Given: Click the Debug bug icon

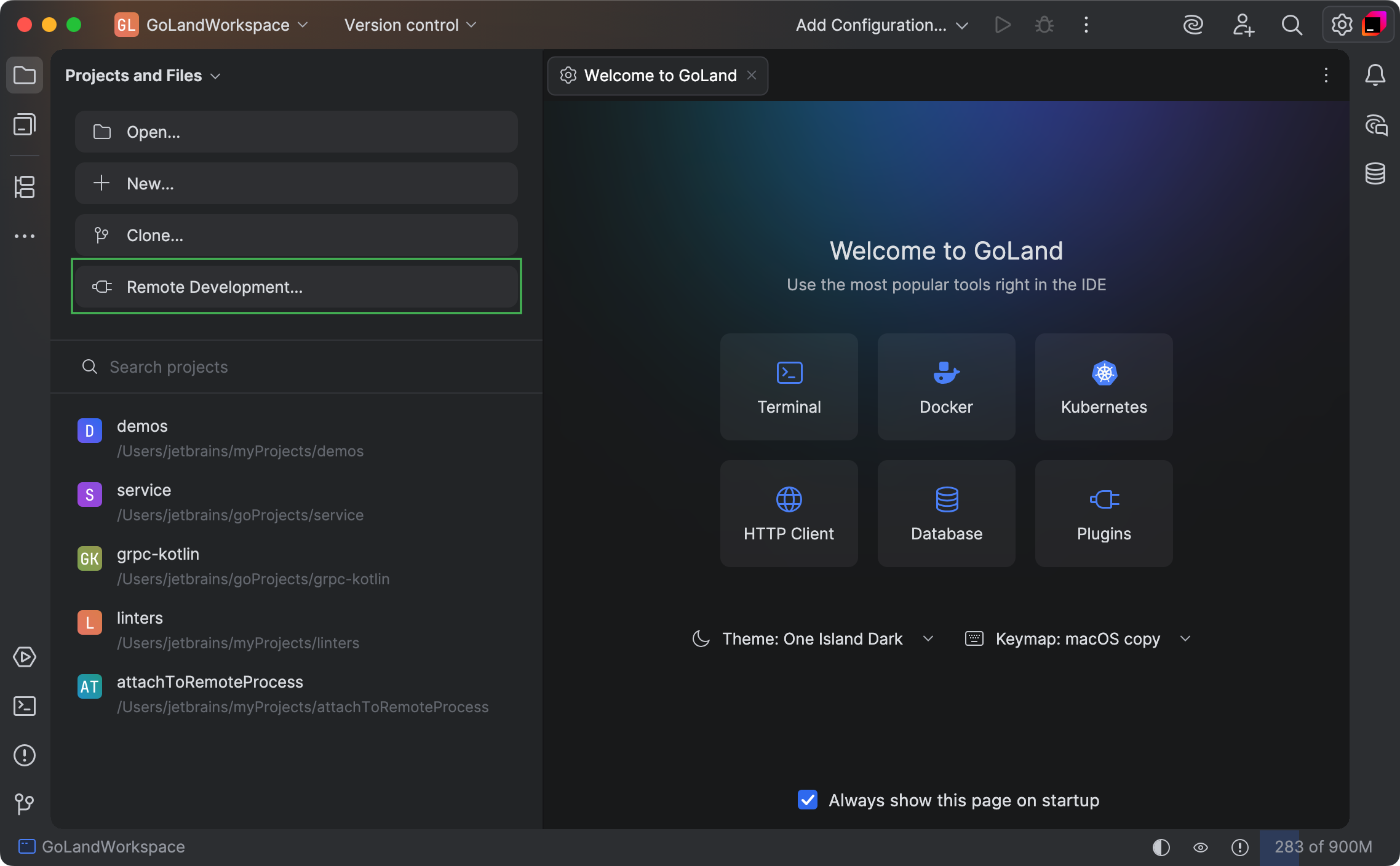Looking at the screenshot, I should 1044,25.
